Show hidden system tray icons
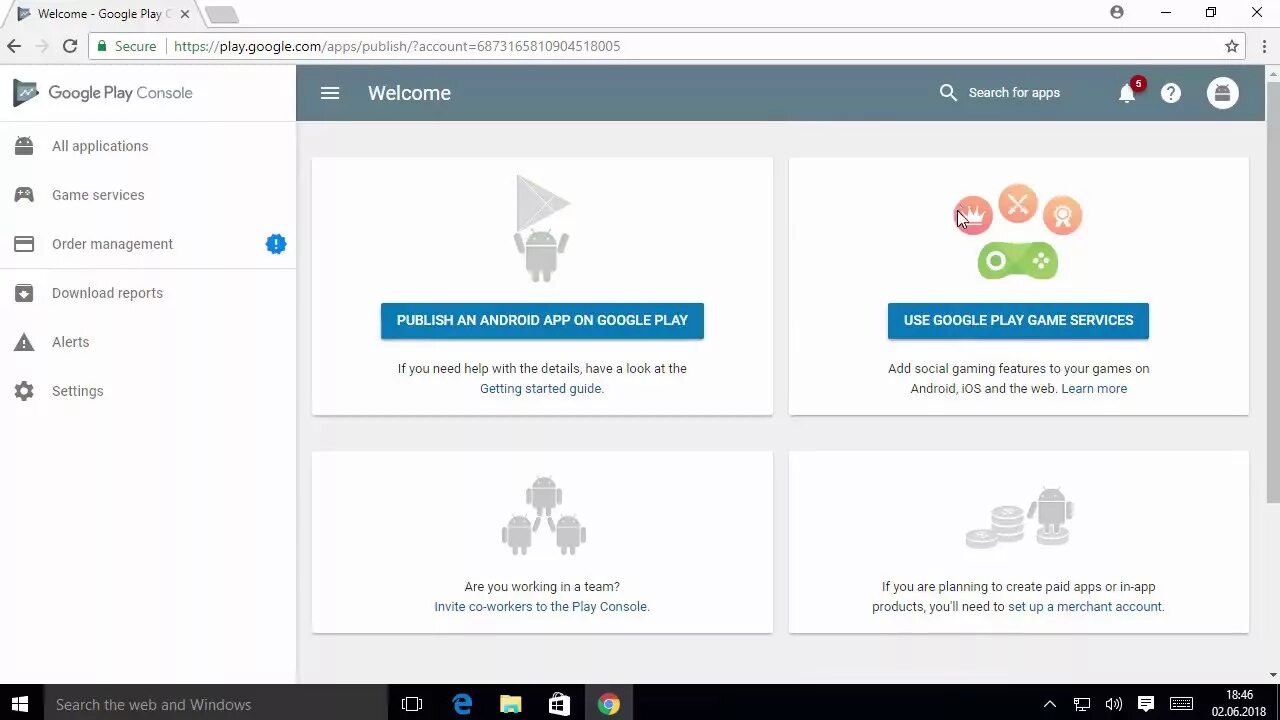Image resolution: width=1280 pixels, height=720 pixels. [1050, 704]
